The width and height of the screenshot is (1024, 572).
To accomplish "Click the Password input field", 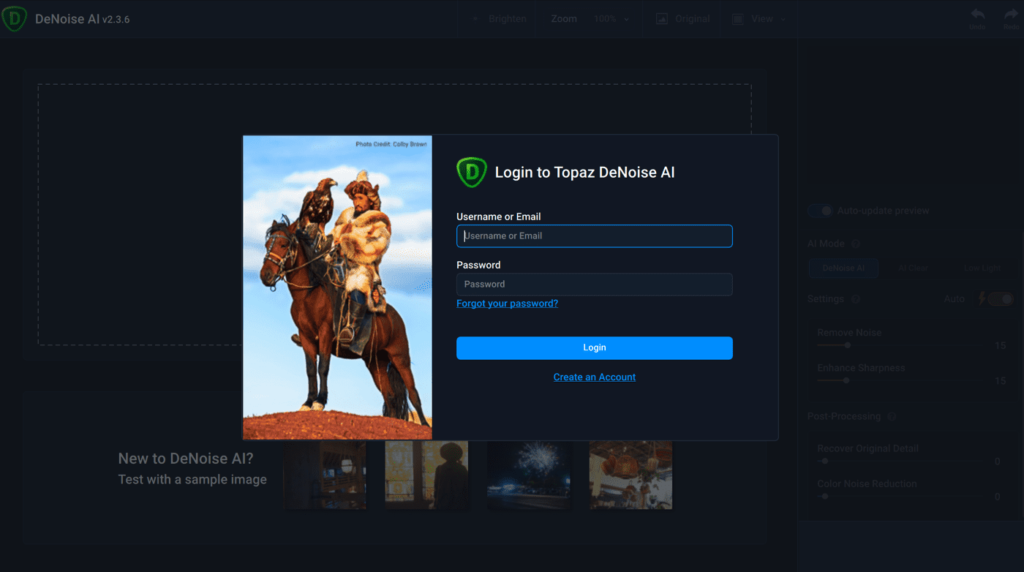I will [x=594, y=284].
